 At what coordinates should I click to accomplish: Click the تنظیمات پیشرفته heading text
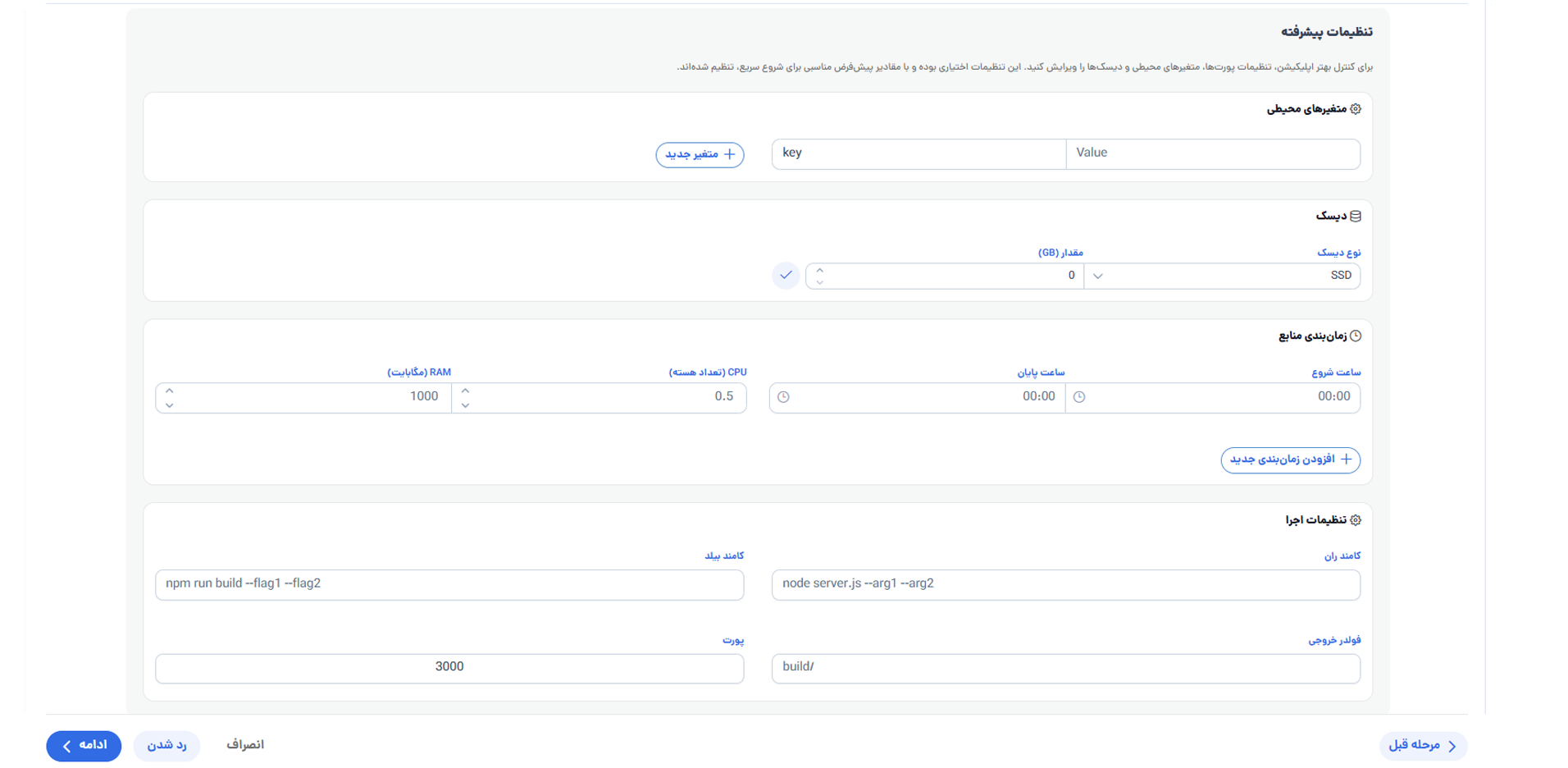click(x=1326, y=32)
